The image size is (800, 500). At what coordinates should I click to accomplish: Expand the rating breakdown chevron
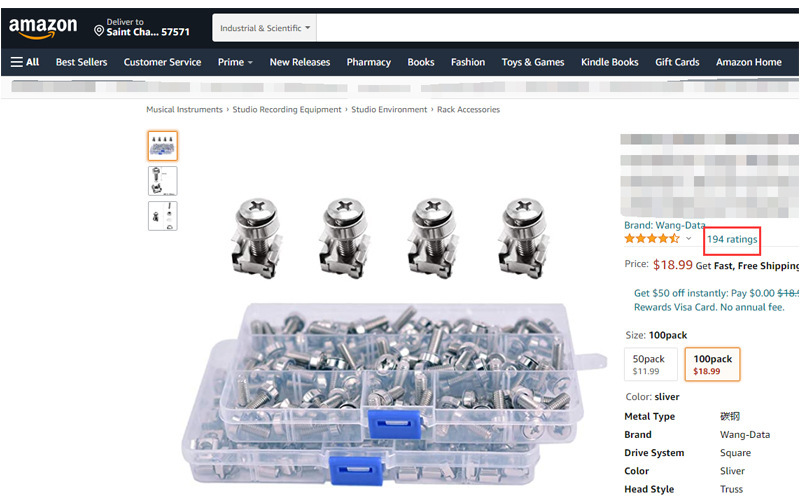pyautogui.click(x=688, y=238)
